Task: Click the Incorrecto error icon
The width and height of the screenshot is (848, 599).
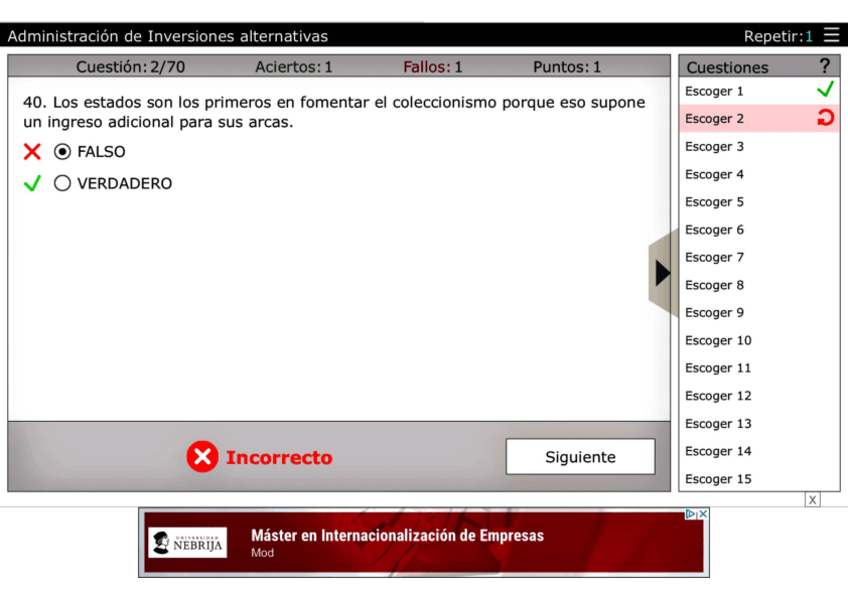Action: coord(203,456)
